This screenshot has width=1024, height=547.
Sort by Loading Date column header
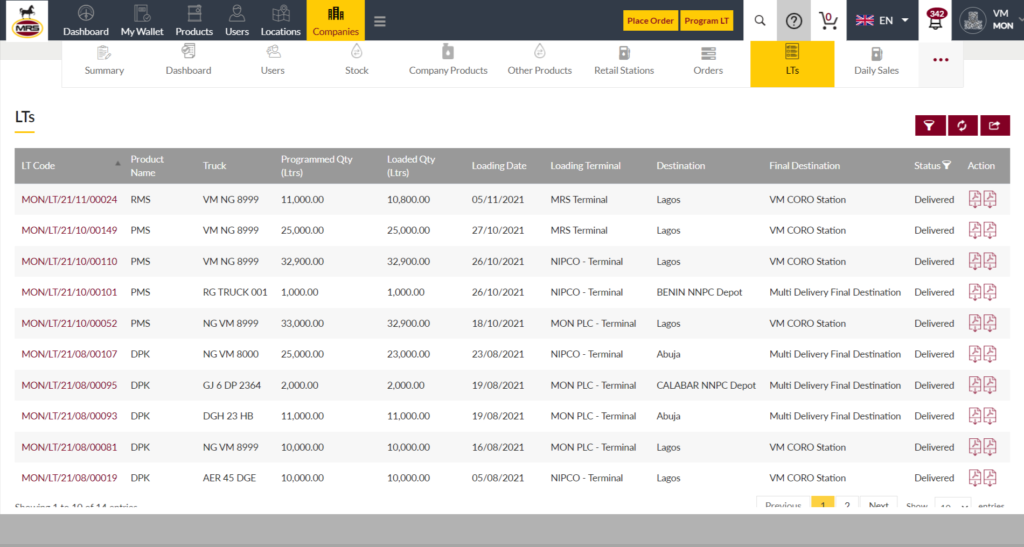499,166
